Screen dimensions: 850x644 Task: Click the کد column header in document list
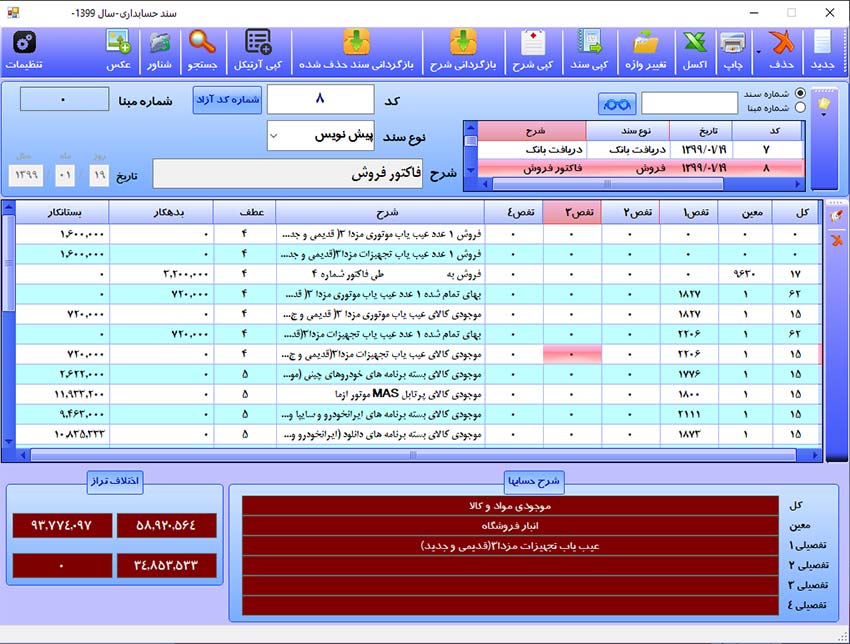[766, 131]
